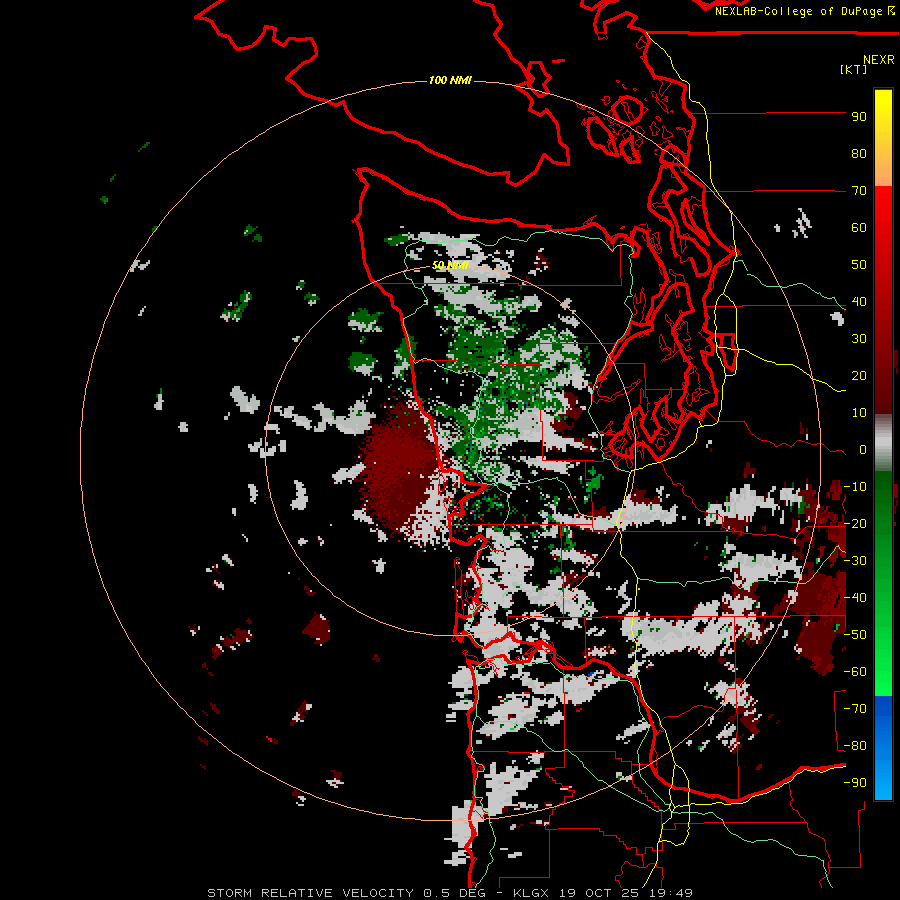900x900 pixels.
Task: Click the 30 value on velocity scale
Action: coord(859,339)
